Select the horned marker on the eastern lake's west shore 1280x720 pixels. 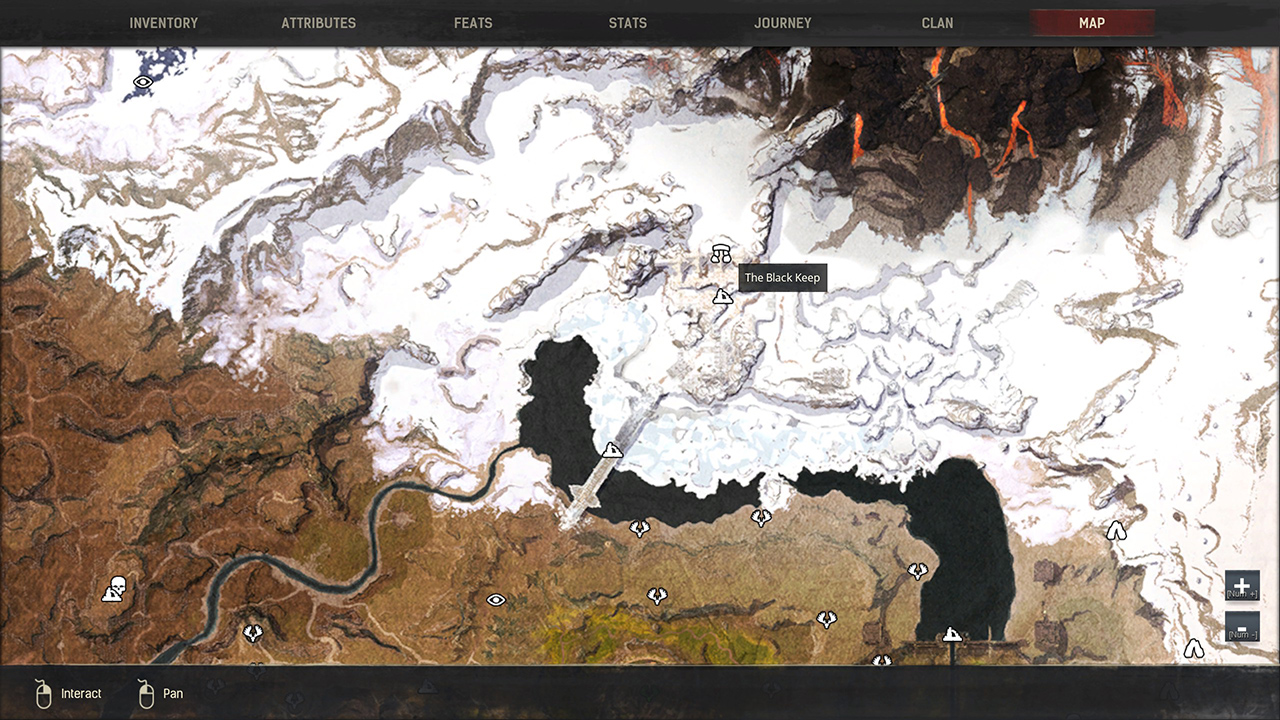(918, 571)
